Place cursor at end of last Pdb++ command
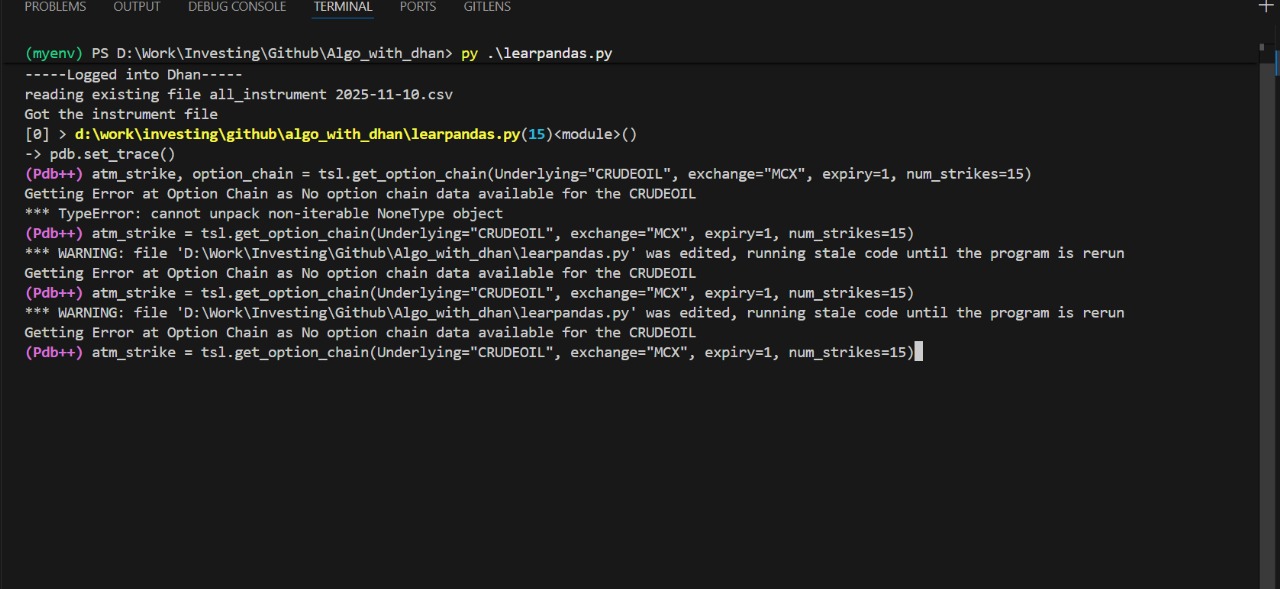This screenshot has width=1280, height=589. (x=917, y=352)
